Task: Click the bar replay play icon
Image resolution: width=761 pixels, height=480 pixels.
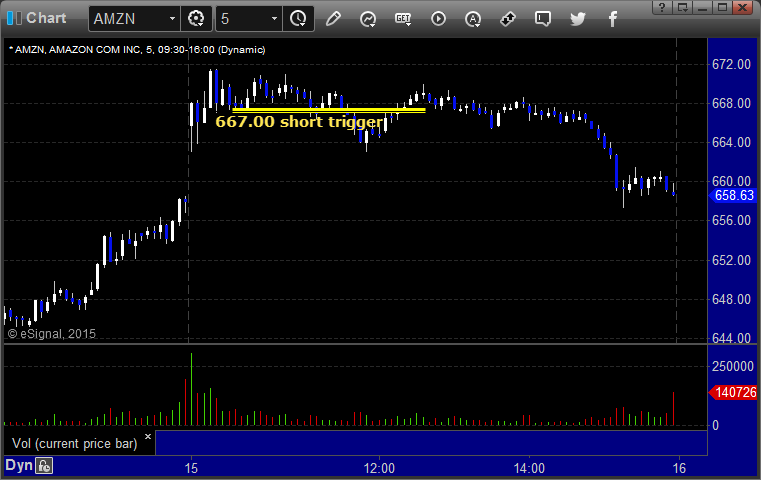Action: (438, 19)
